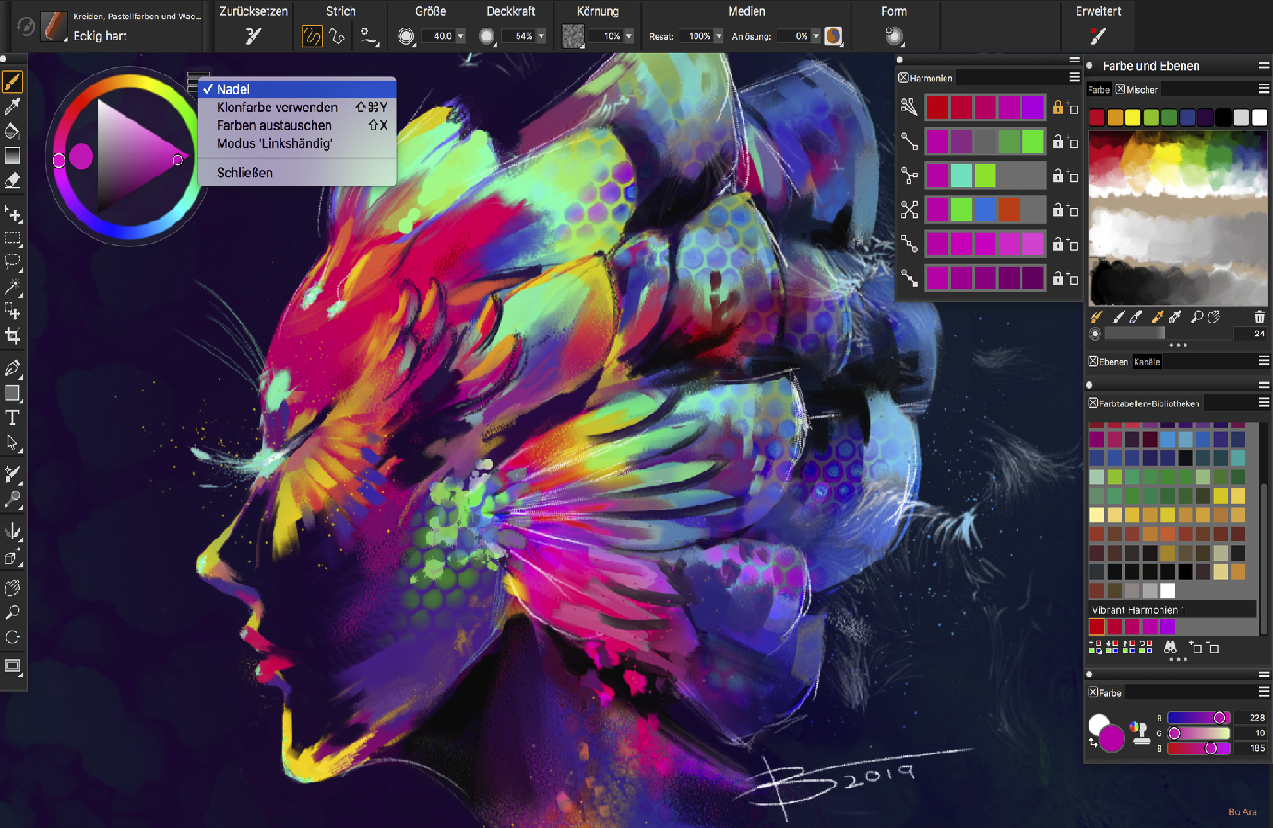
Task: Select the Text tool
Action: pos(13,418)
